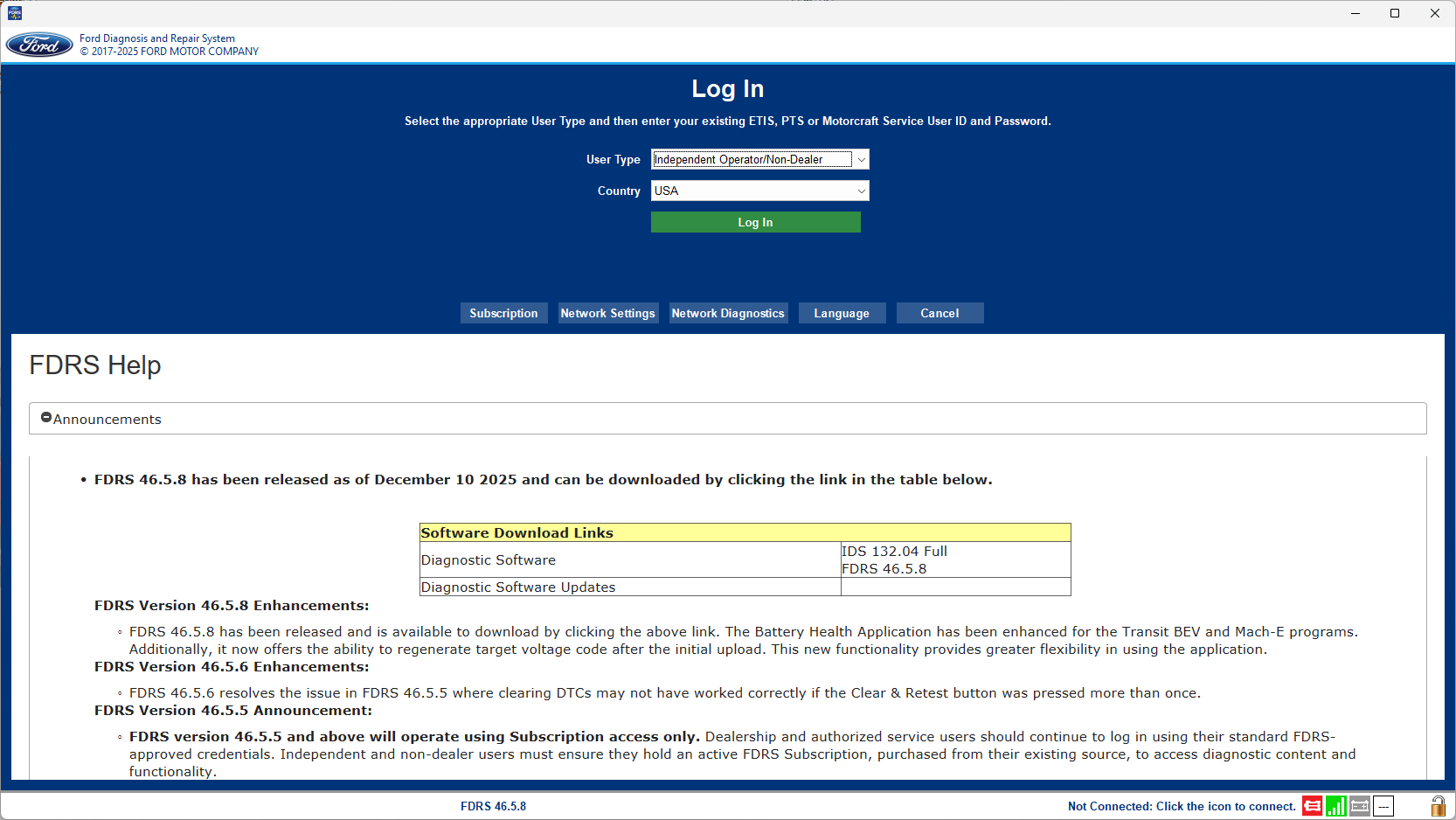This screenshot has height=820, width=1456.
Task: Maximize the FDRS window
Action: [1396, 13]
